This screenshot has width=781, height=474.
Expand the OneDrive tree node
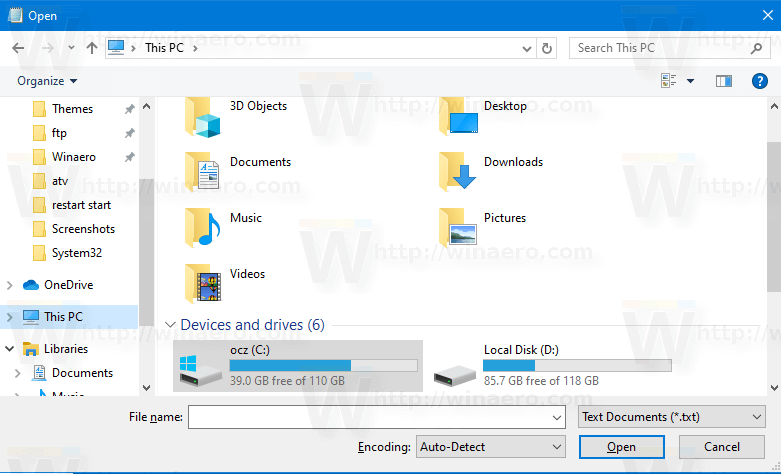(9, 285)
